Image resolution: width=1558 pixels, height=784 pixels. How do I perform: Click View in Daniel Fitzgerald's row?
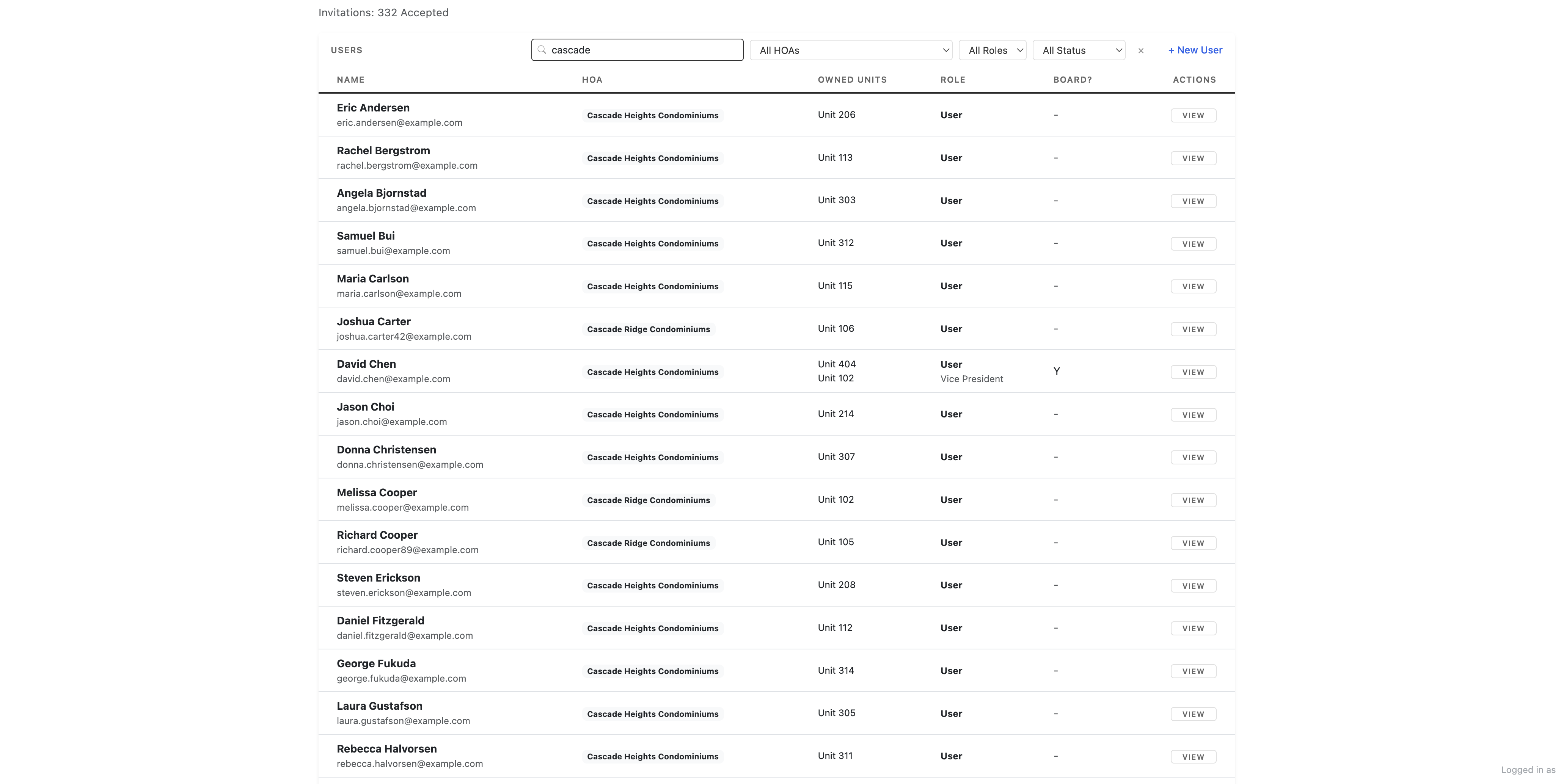(1193, 629)
